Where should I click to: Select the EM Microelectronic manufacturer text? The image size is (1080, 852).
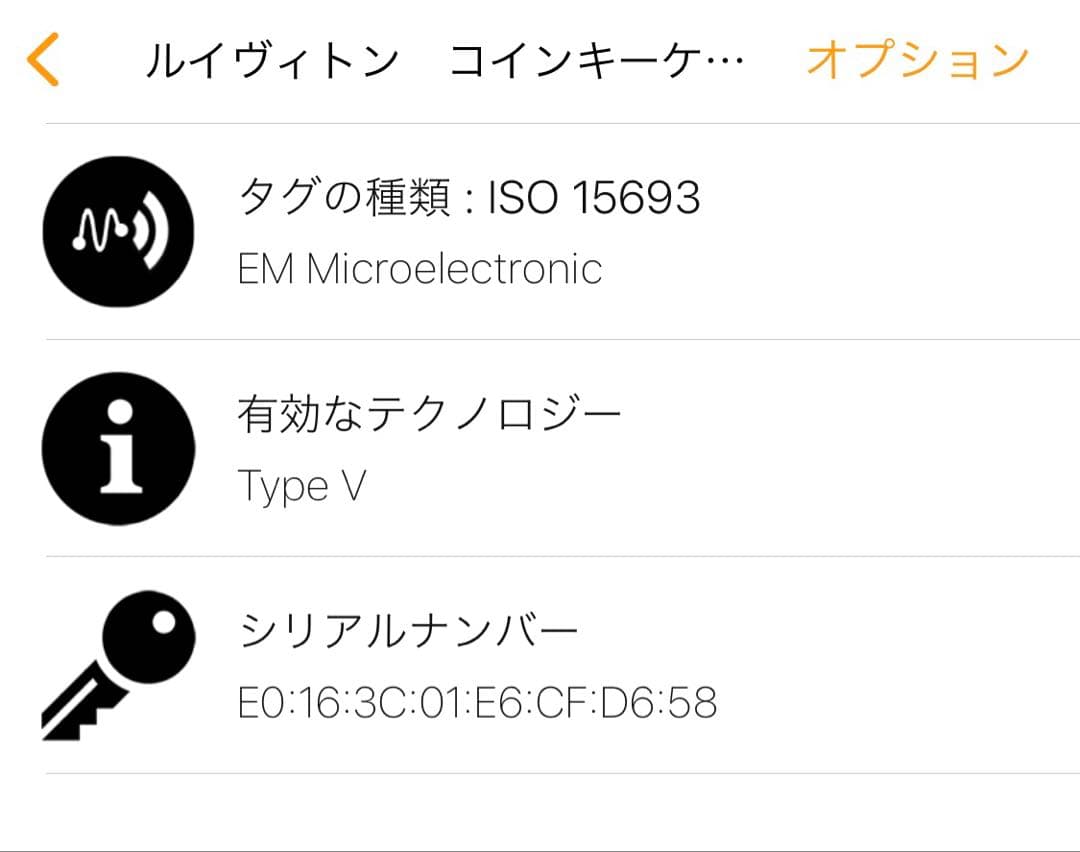(420, 269)
